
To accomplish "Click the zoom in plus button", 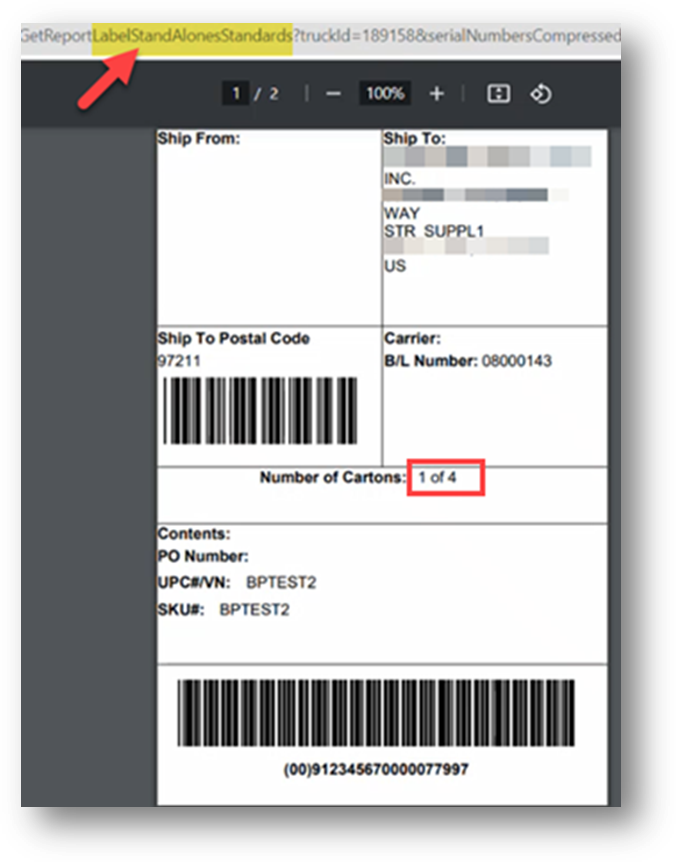I will coord(436,93).
